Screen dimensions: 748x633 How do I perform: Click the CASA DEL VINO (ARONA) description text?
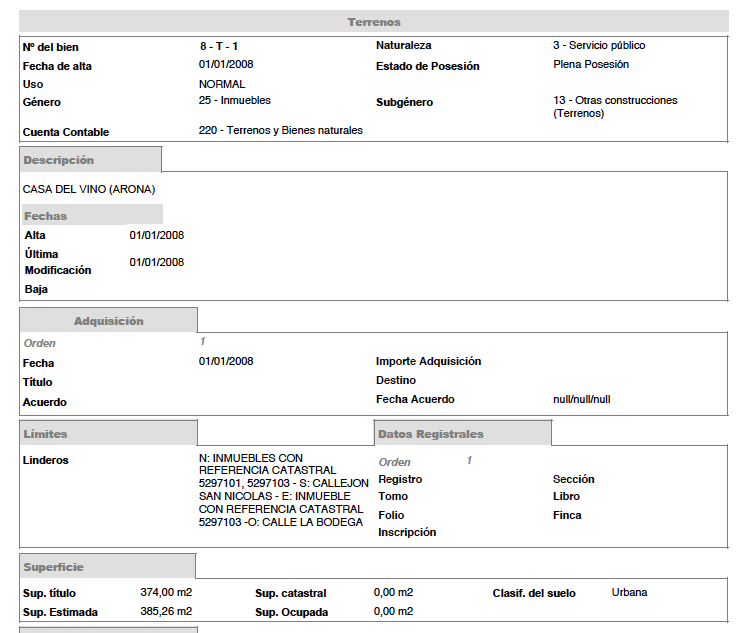pos(89,189)
